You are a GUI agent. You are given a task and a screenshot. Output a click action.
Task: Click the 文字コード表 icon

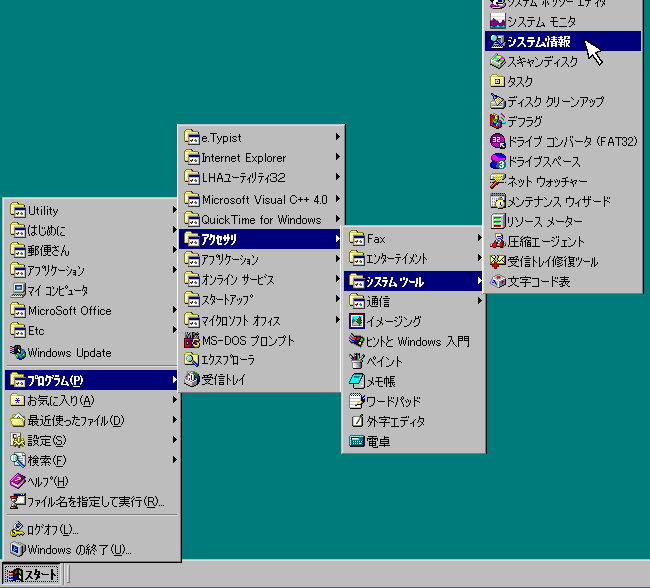click(497, 282)
